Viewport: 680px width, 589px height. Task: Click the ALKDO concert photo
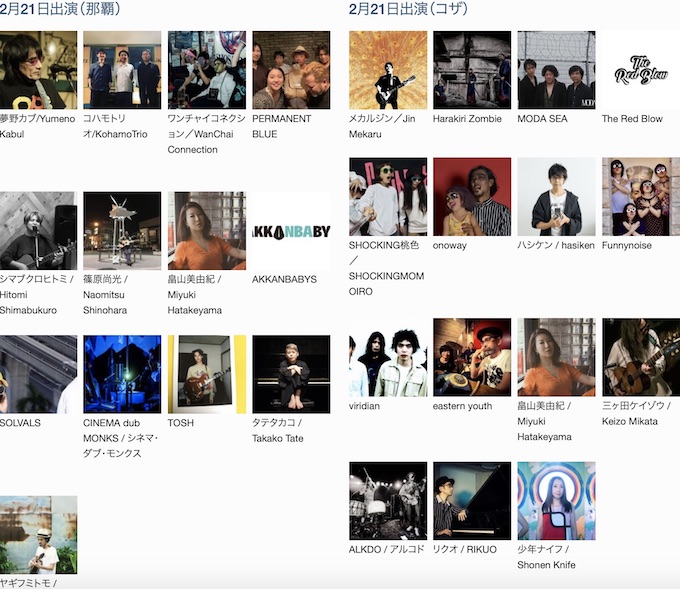pos(388,501)
